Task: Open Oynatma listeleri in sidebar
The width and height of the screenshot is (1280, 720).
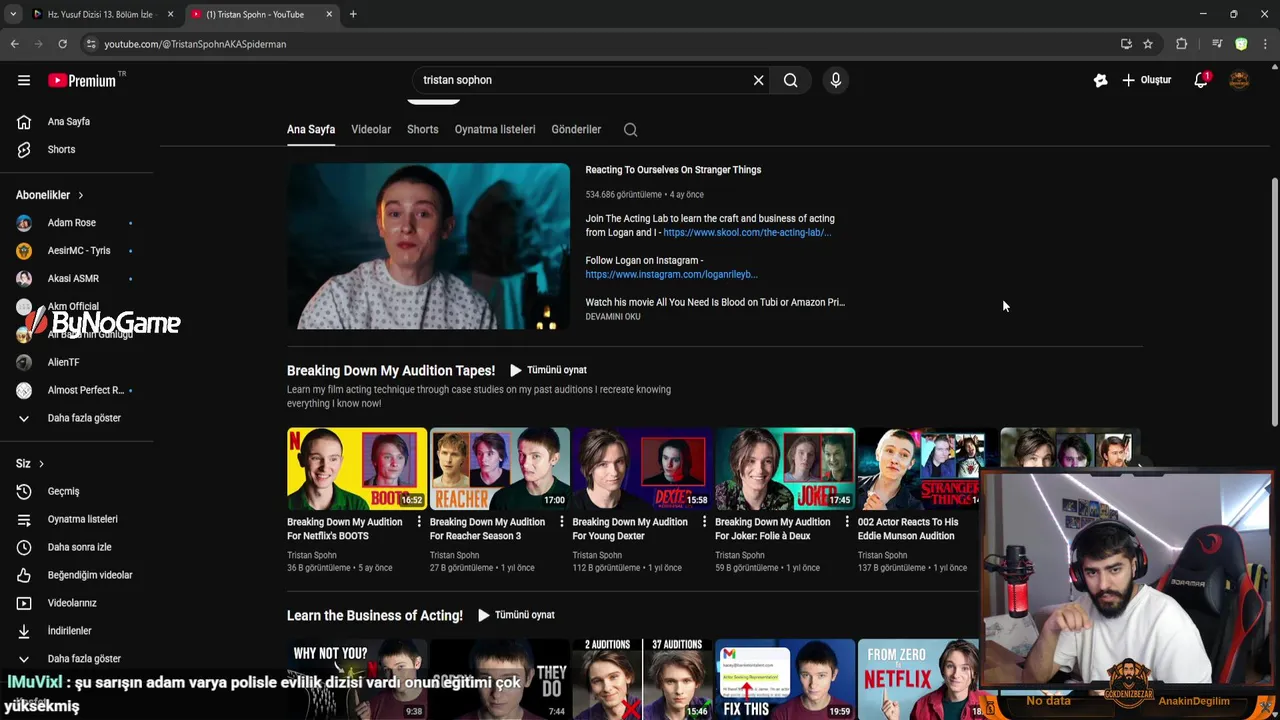Action: pyautogui.click(x=82, y=519)
